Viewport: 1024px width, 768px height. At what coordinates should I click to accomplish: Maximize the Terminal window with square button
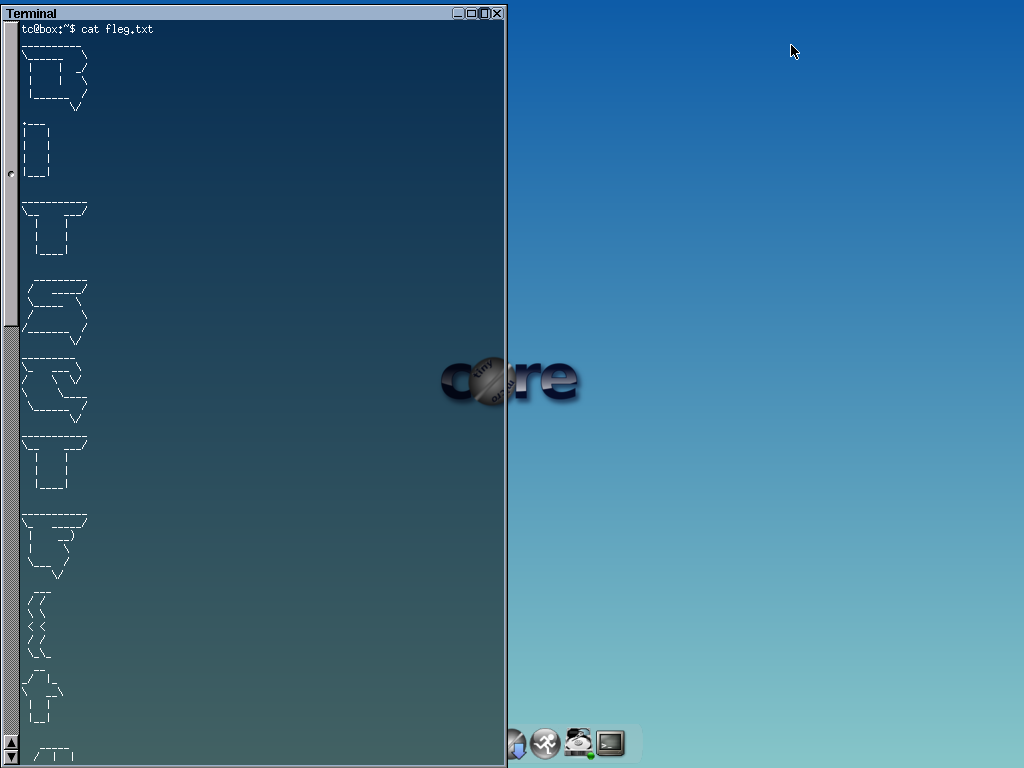click(471, 13)
